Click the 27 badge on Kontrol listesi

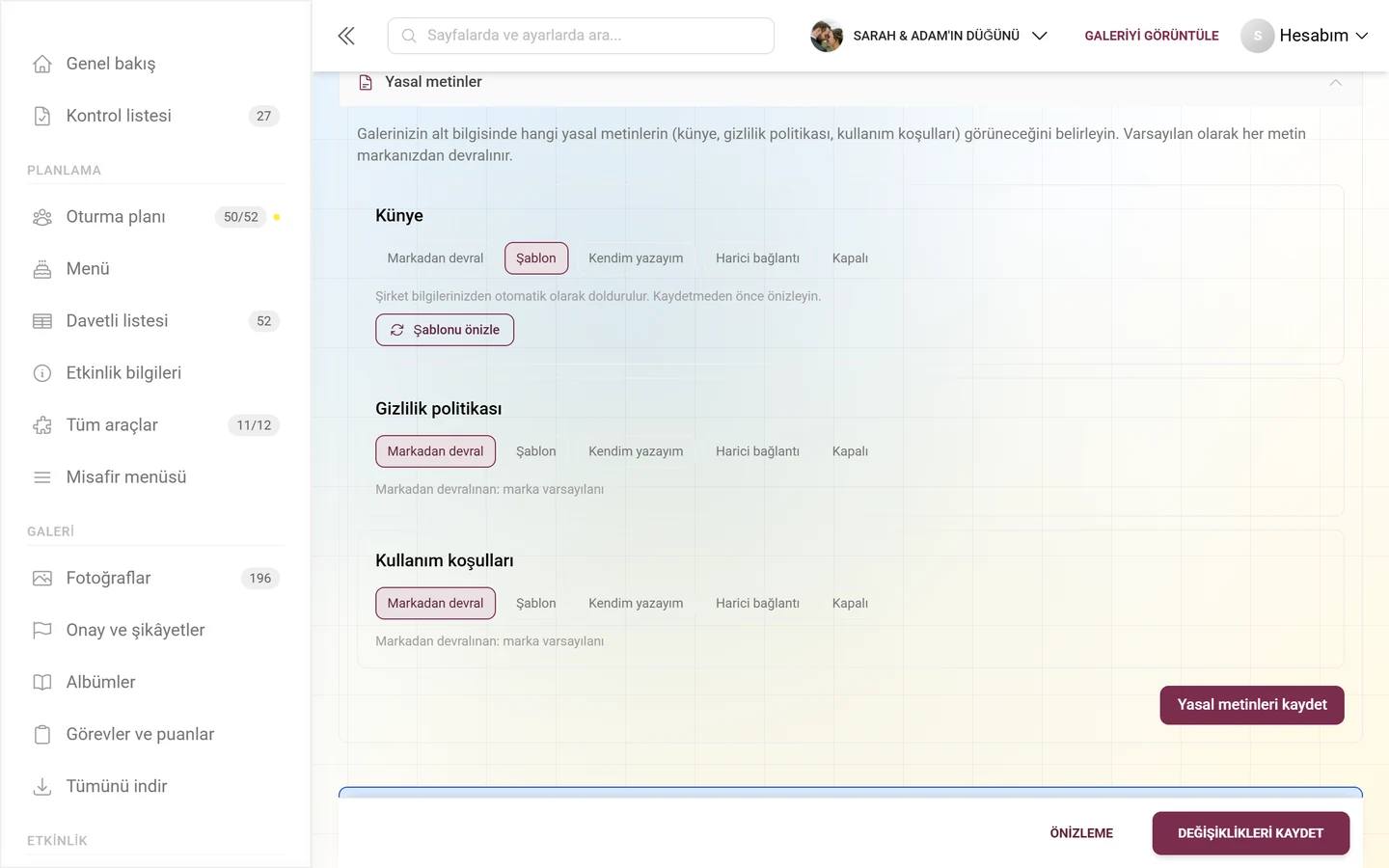(x=264, y=116)
